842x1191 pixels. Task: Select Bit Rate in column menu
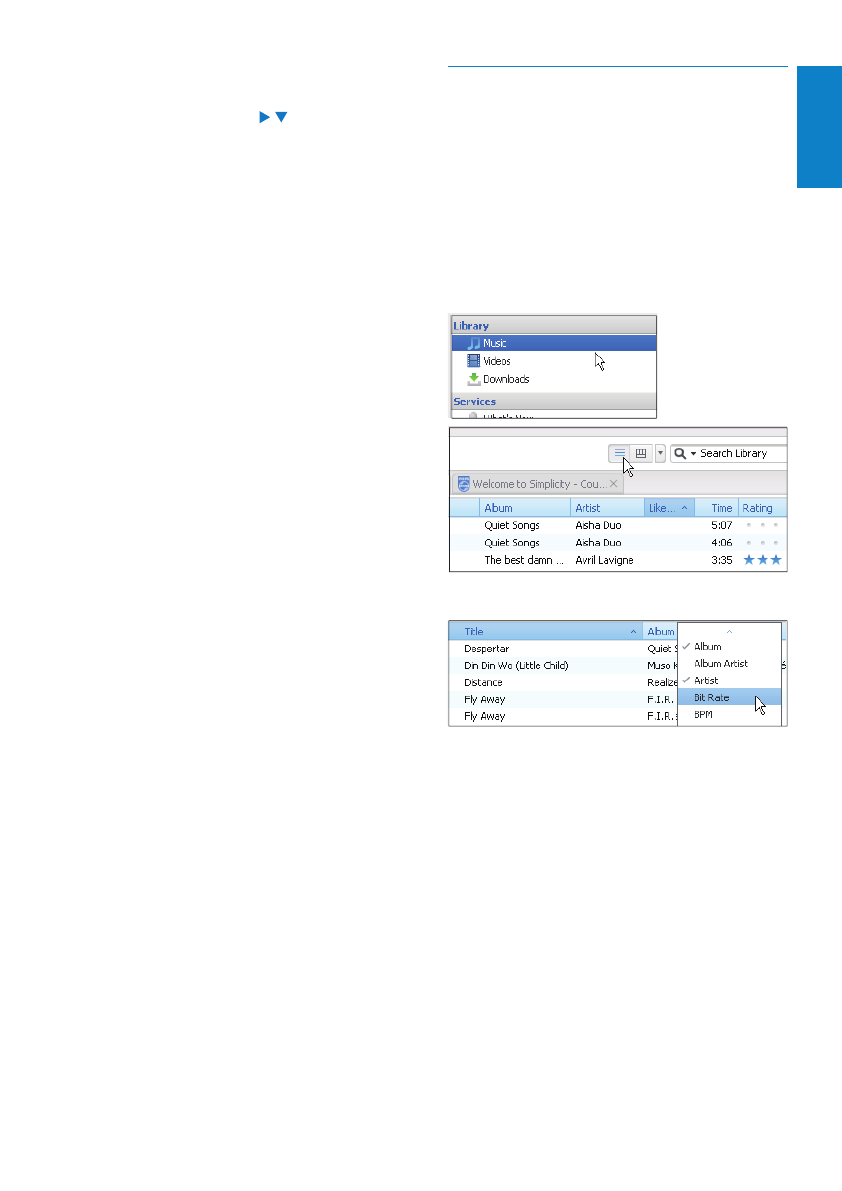[711, 697]
